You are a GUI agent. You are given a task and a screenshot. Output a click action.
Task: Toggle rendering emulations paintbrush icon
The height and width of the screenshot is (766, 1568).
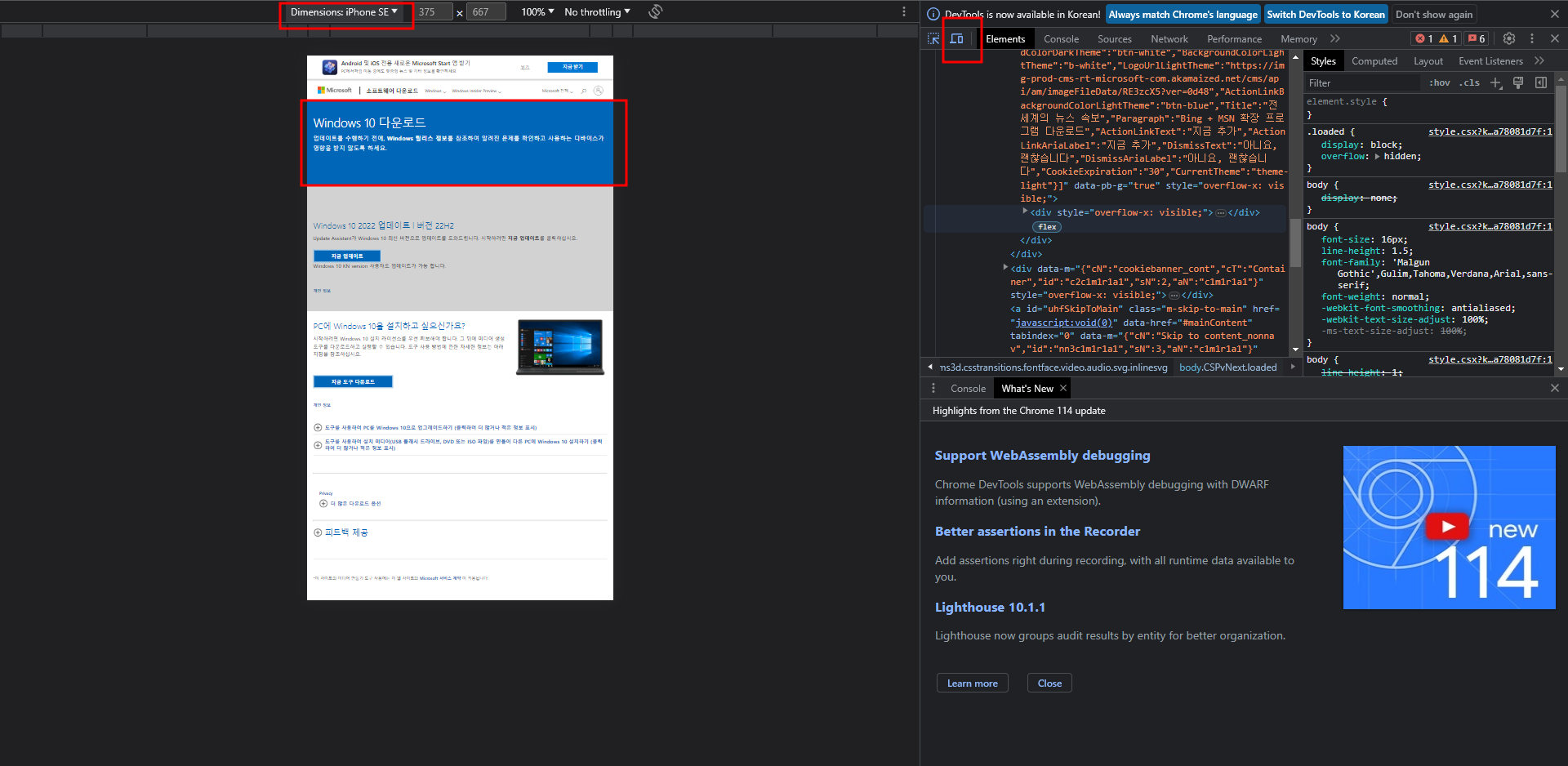click(x=1518, y=82)
